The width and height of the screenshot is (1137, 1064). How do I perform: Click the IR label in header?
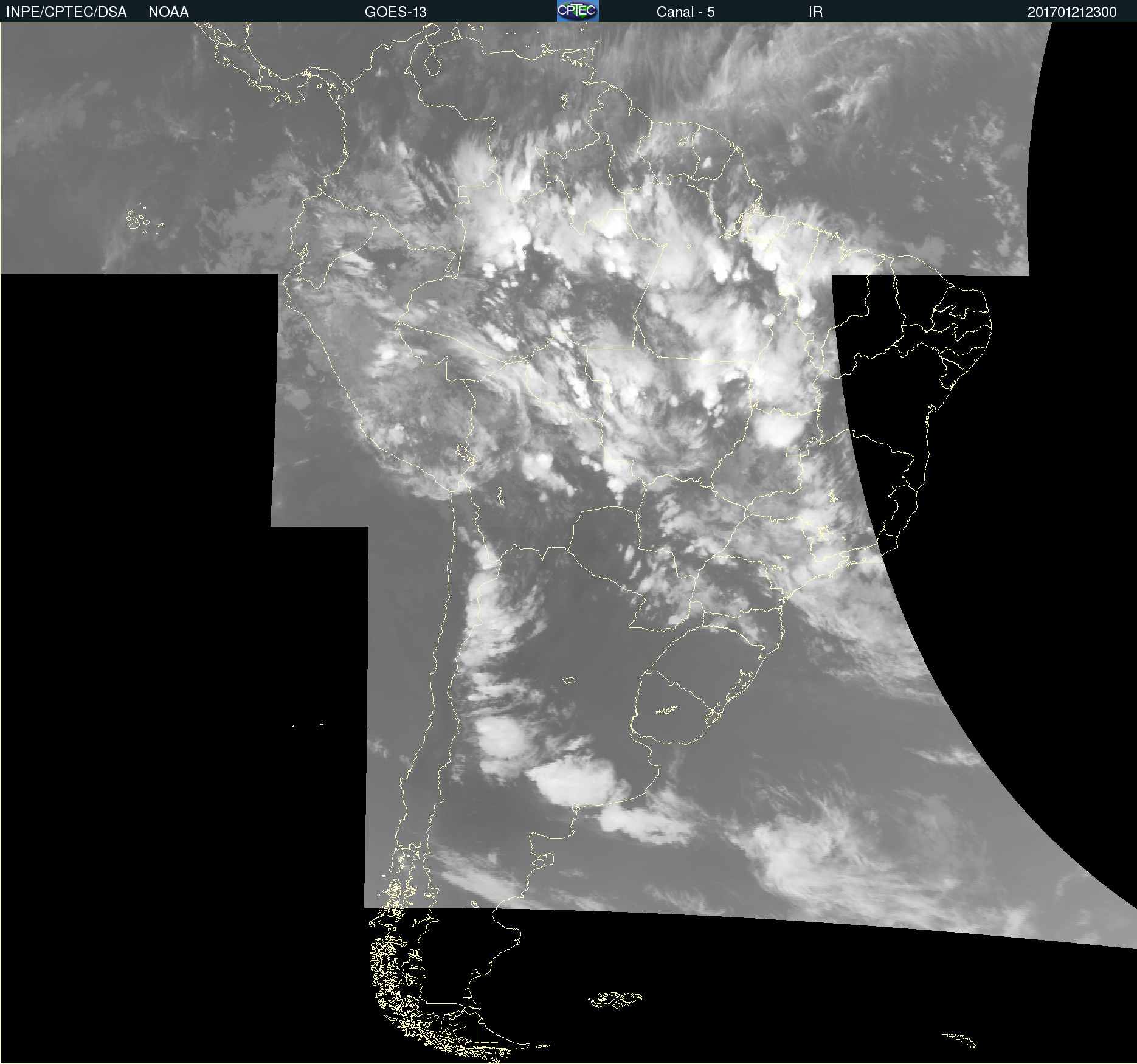point(815,12)
